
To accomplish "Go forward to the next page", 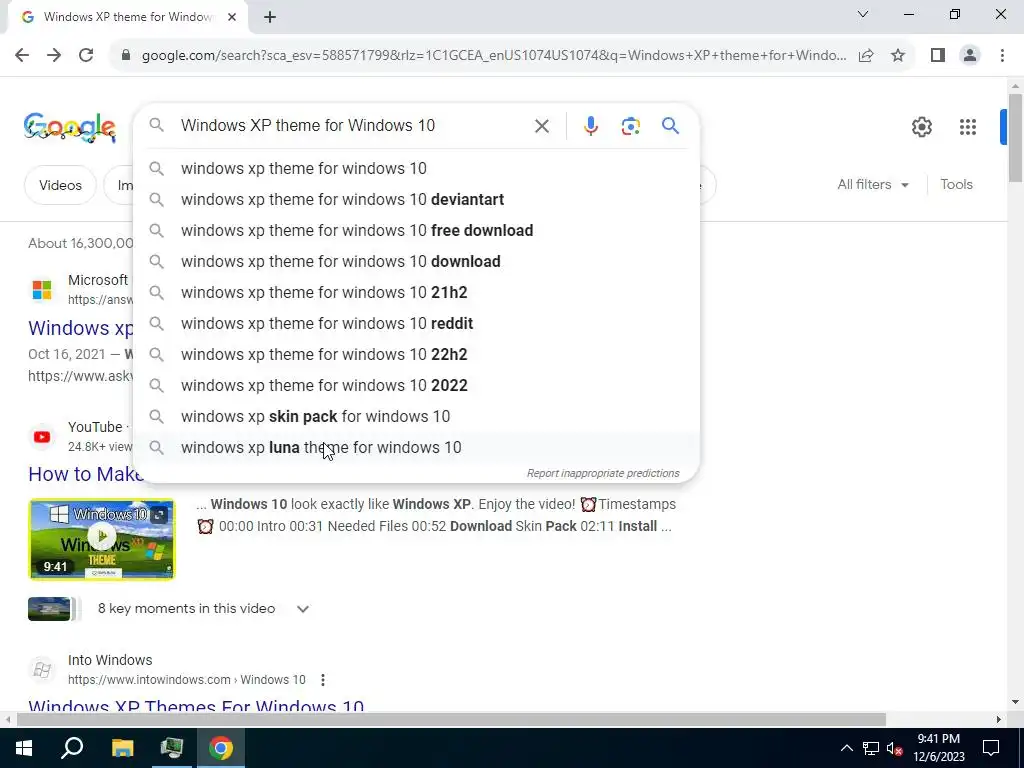I will coord(54,55).
